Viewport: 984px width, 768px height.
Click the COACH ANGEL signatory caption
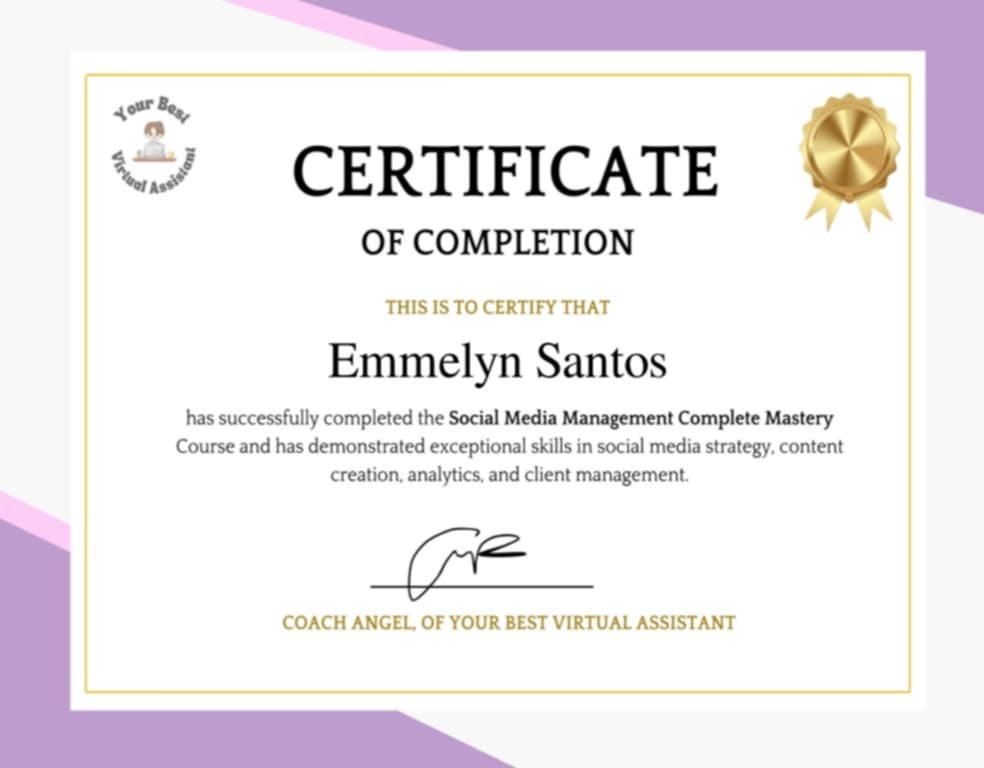(509, 622)
